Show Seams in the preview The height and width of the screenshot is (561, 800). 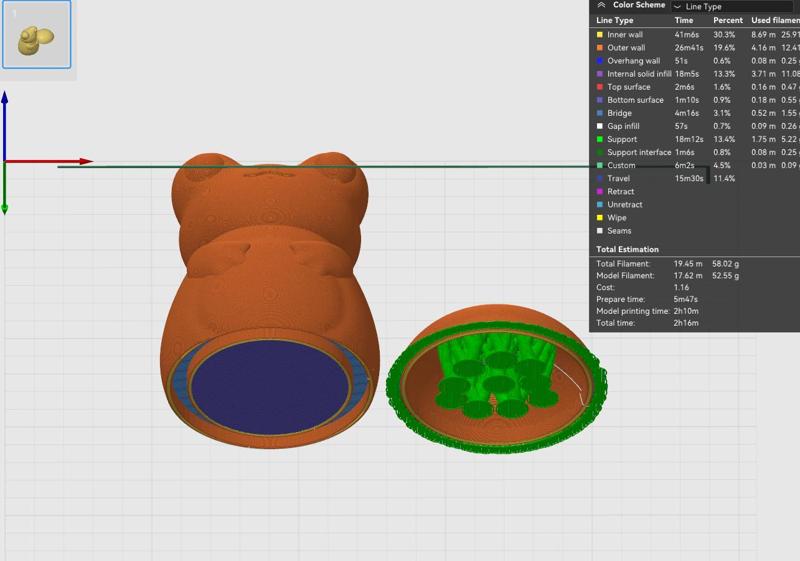(x=620, y=230)
